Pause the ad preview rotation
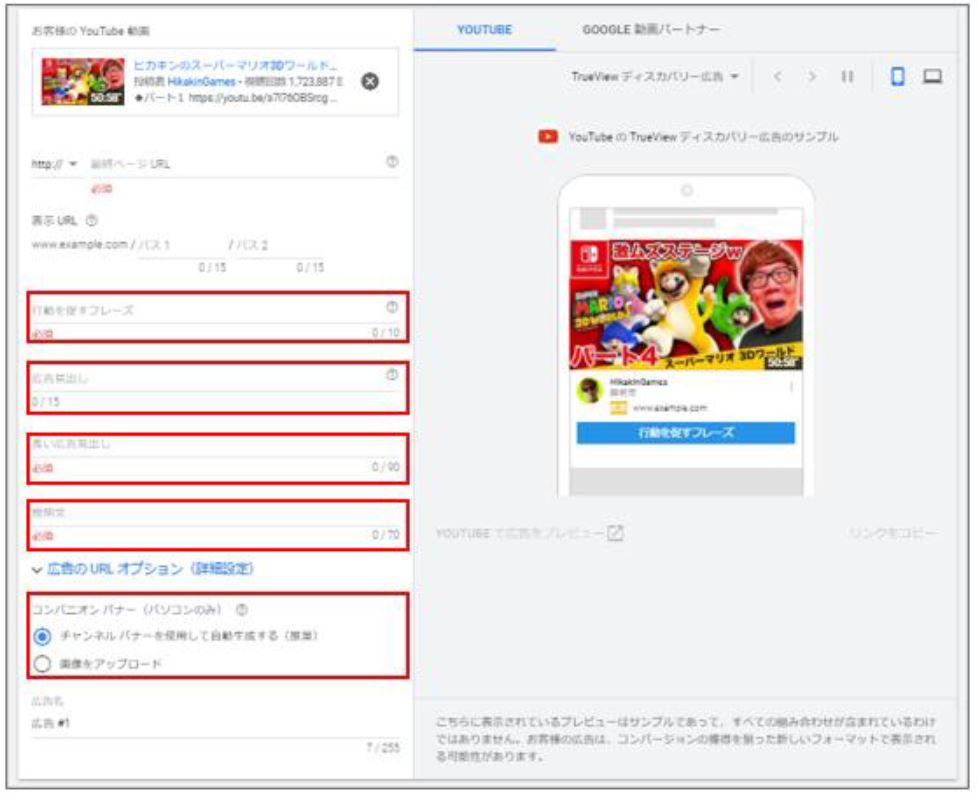The width and height of the screenshot is (978, 795). click(847, 77)
